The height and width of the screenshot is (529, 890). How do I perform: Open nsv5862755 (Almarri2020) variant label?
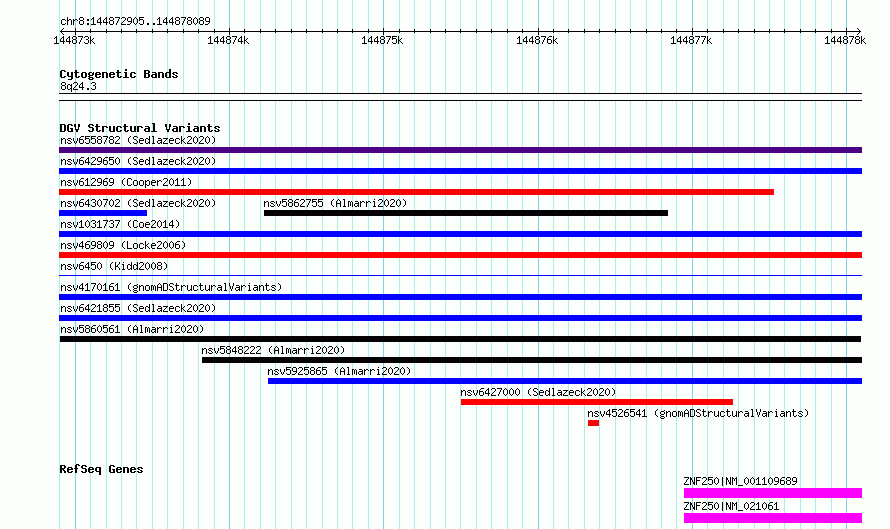click(335, 203)
